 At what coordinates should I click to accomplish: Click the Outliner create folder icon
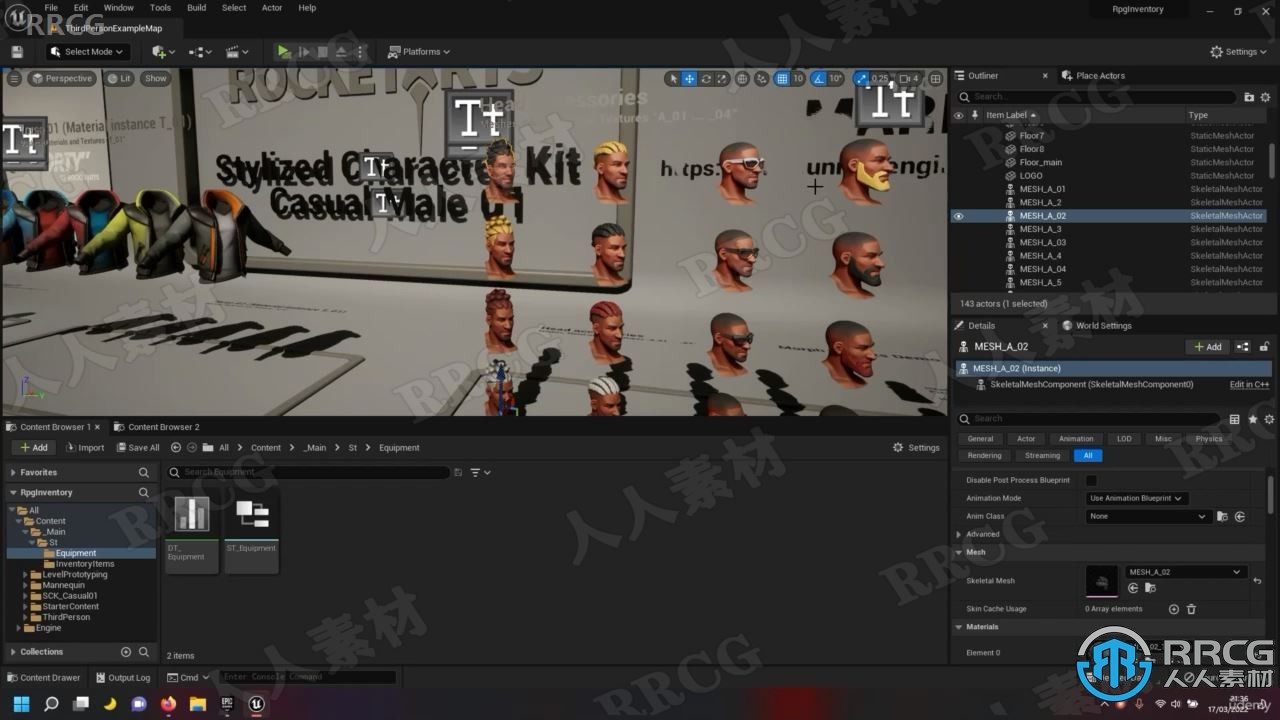click(1249, 97)
